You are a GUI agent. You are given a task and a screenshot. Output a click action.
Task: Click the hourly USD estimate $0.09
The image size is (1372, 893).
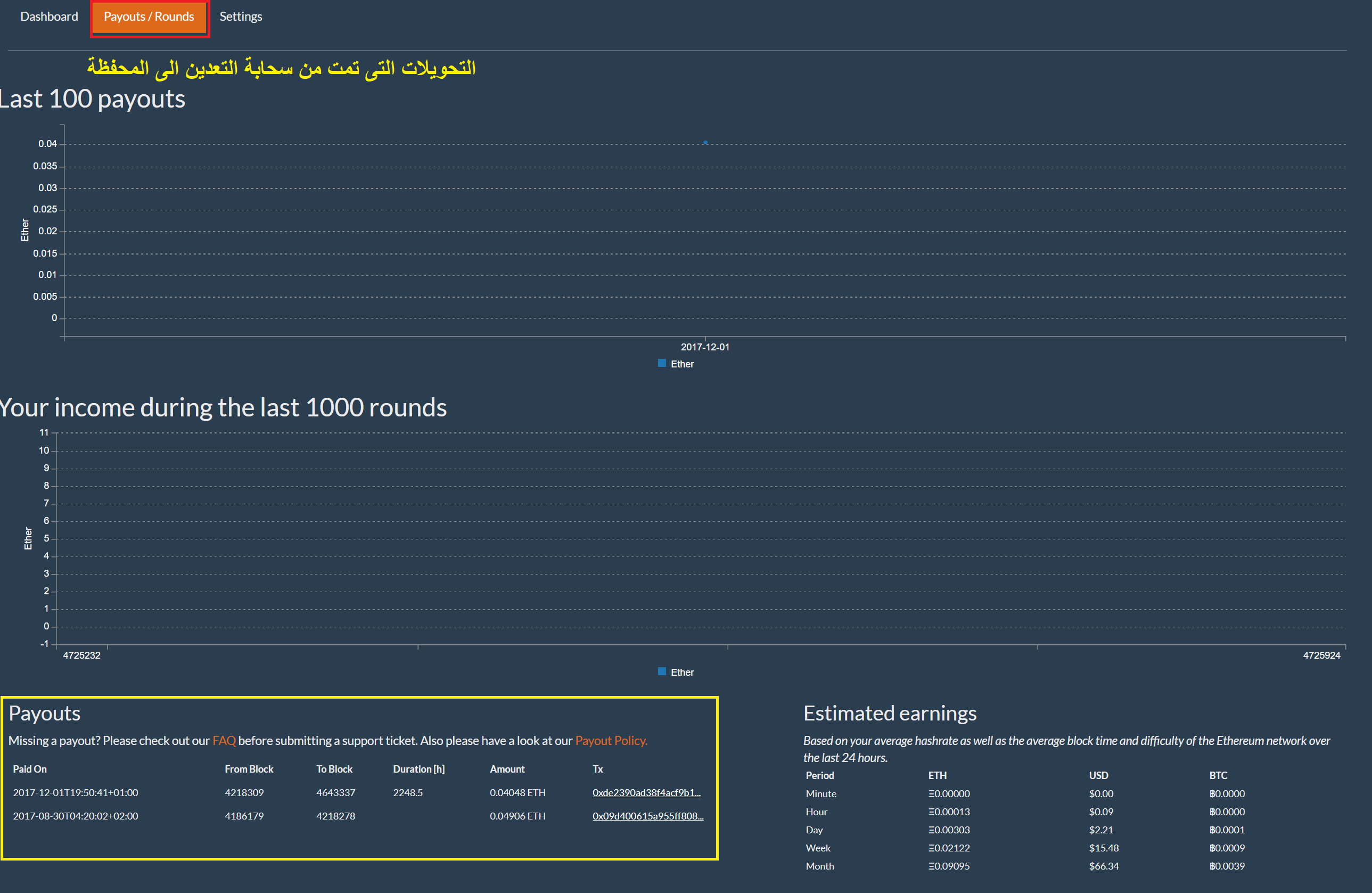coord(1101,812)
